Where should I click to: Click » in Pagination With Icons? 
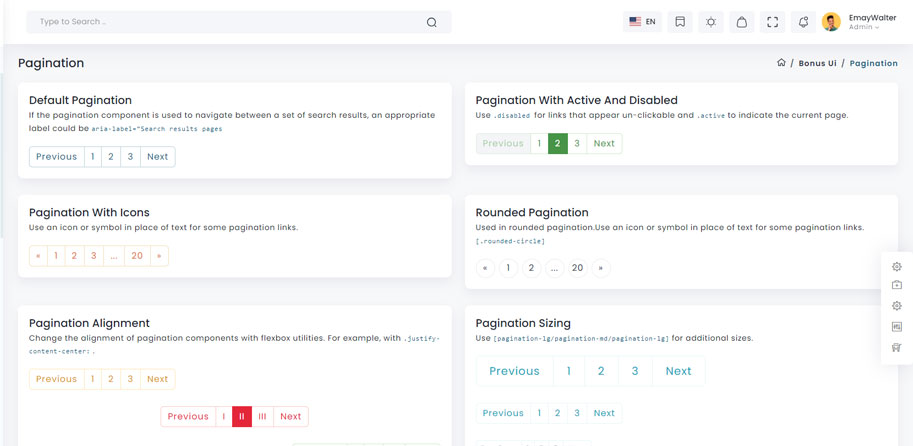tap(159, 256)
